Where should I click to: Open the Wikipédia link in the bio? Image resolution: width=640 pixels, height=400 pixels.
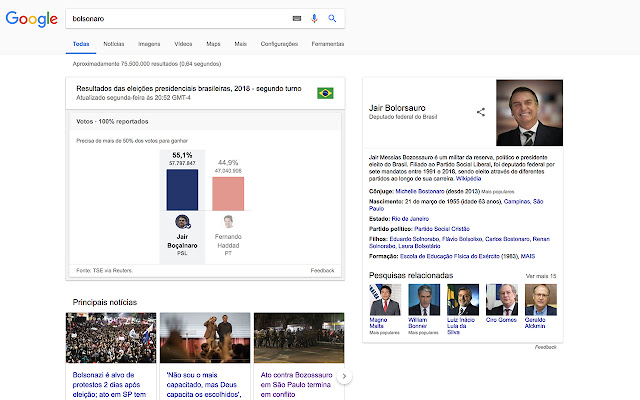pyautogui.click(x=468, y=179)
